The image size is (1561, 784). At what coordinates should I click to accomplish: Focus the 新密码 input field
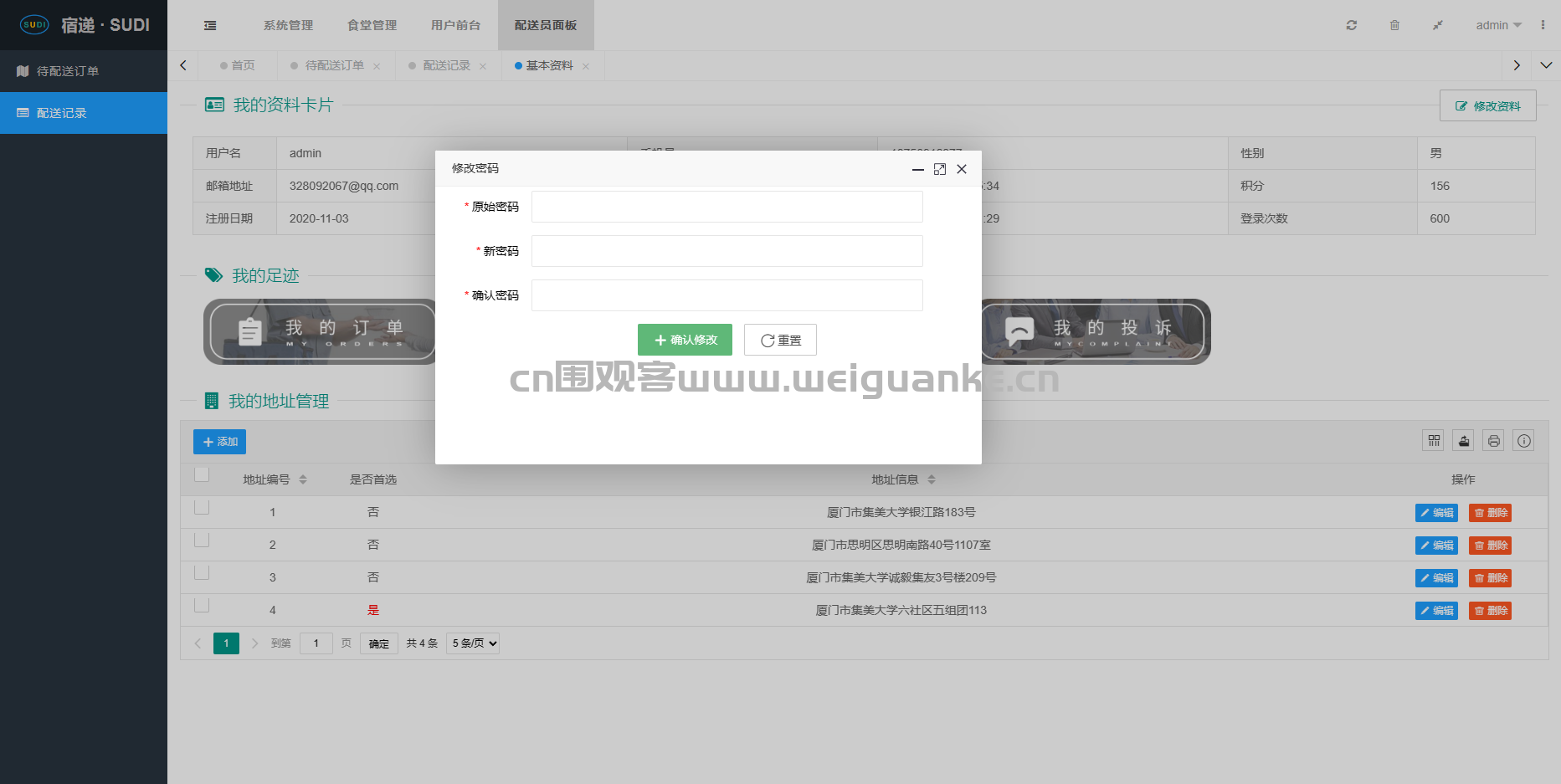point(727,251)
